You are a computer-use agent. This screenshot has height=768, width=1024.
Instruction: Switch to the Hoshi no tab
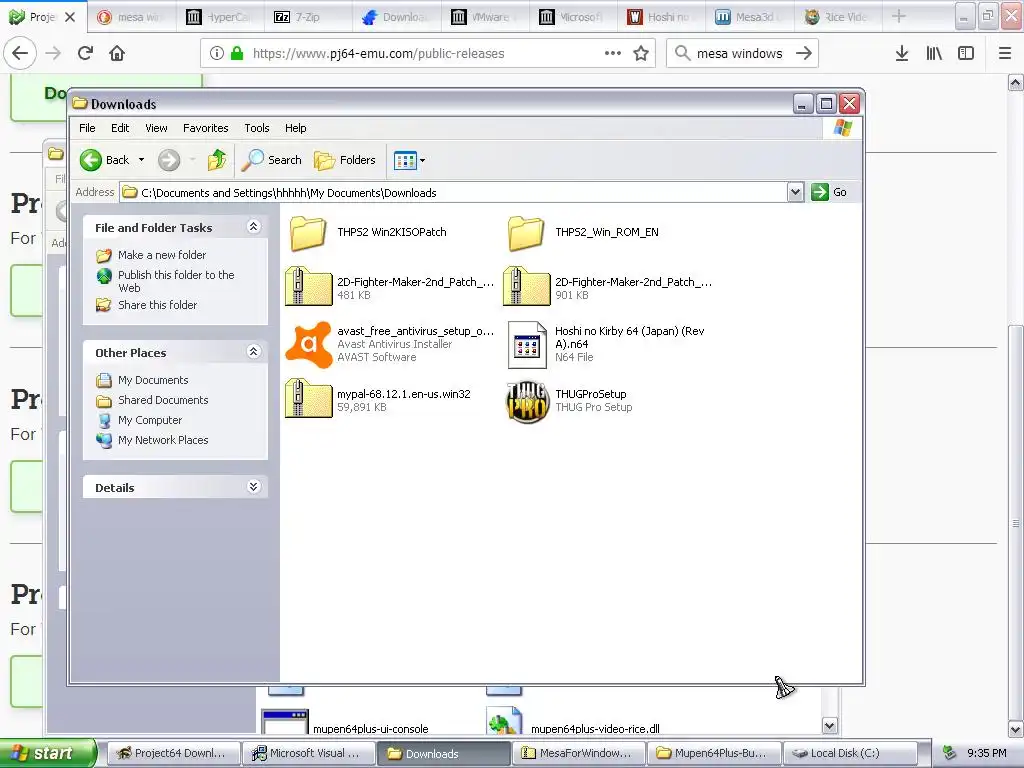click(660, 17)
